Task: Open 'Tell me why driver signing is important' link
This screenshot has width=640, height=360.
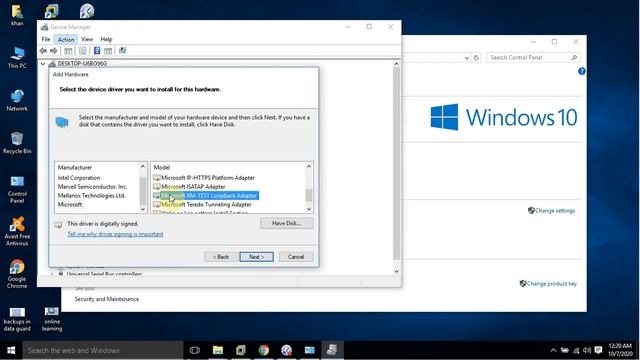Action: coord(115,234)
